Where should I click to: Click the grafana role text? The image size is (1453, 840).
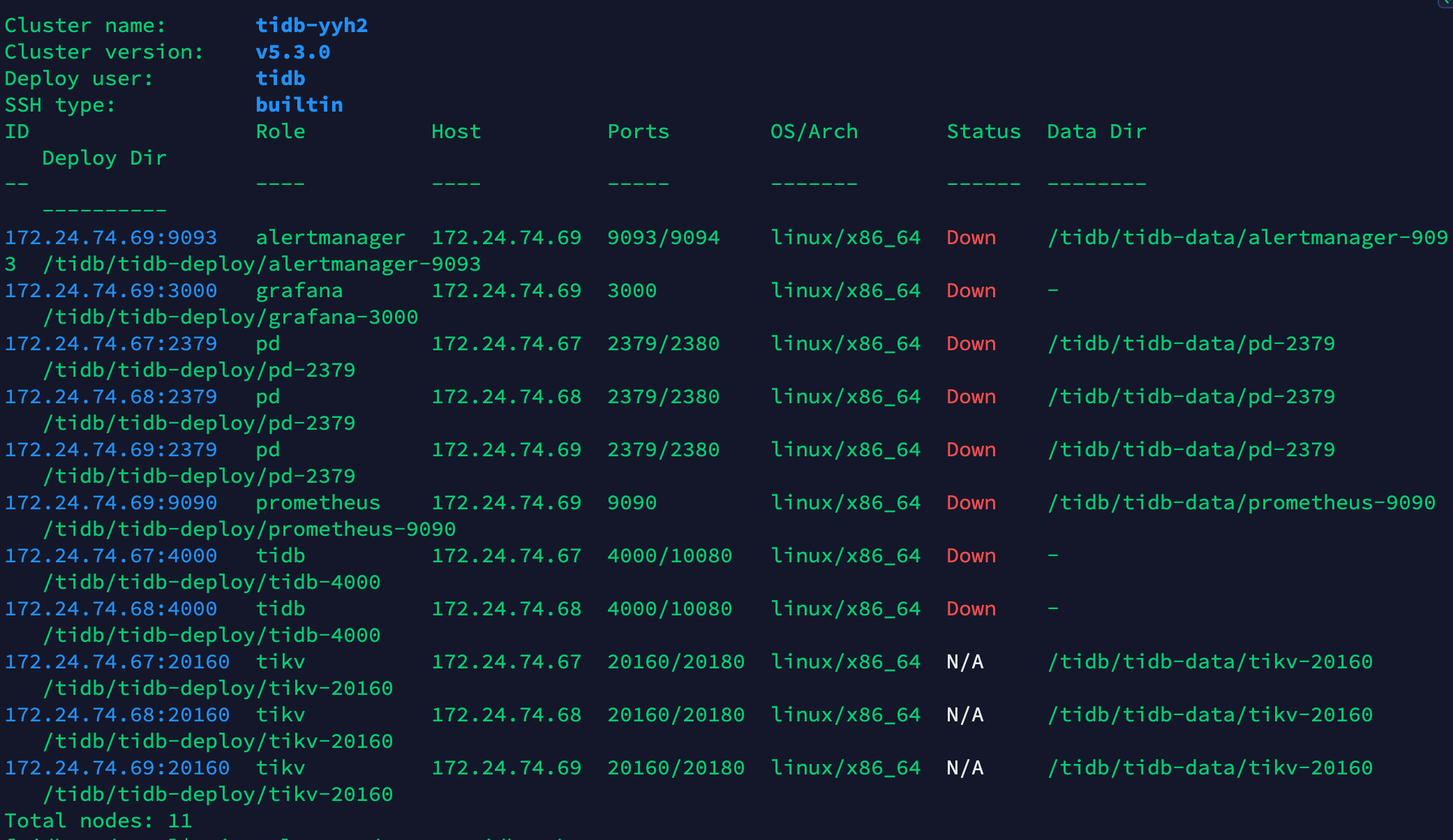pyautogui.click(x=299, y=291)
